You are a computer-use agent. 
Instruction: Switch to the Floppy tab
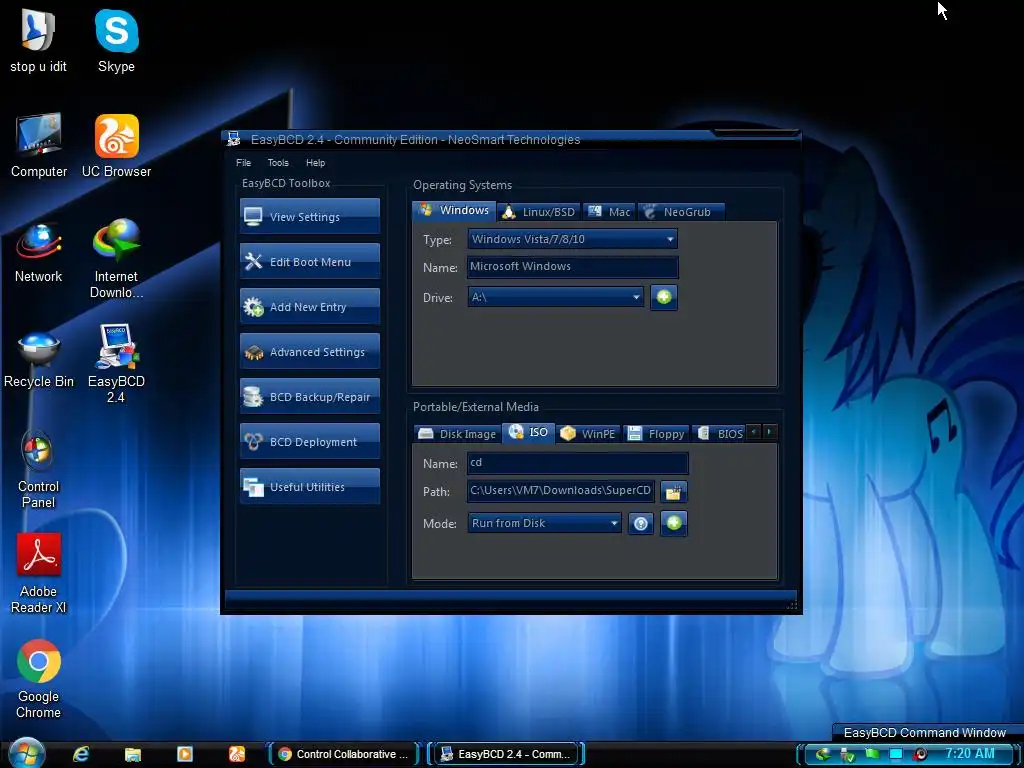(x=656, y=434)
